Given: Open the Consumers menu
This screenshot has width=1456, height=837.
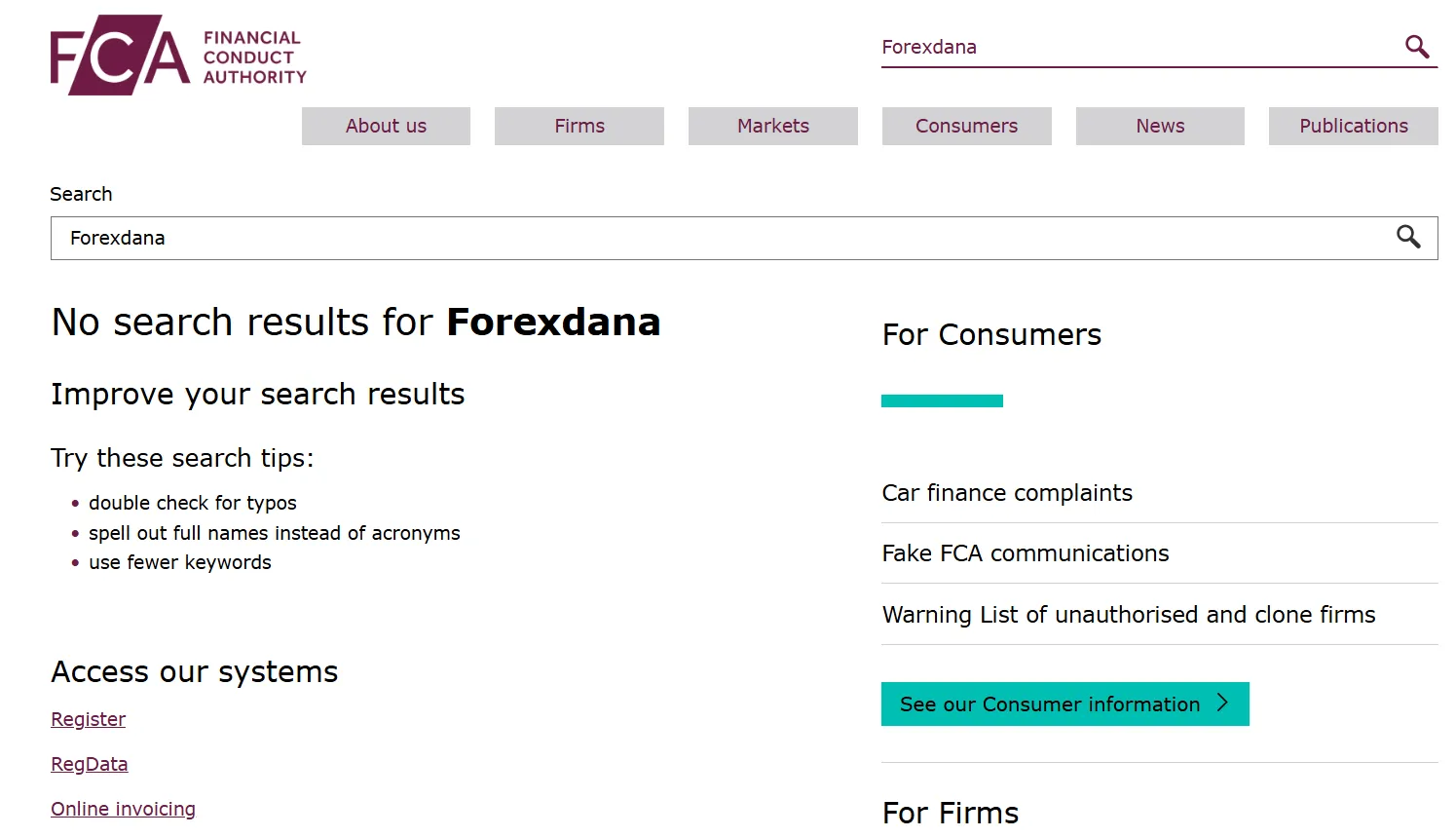Looking at the screenshot, I should [x=967, y=126].
